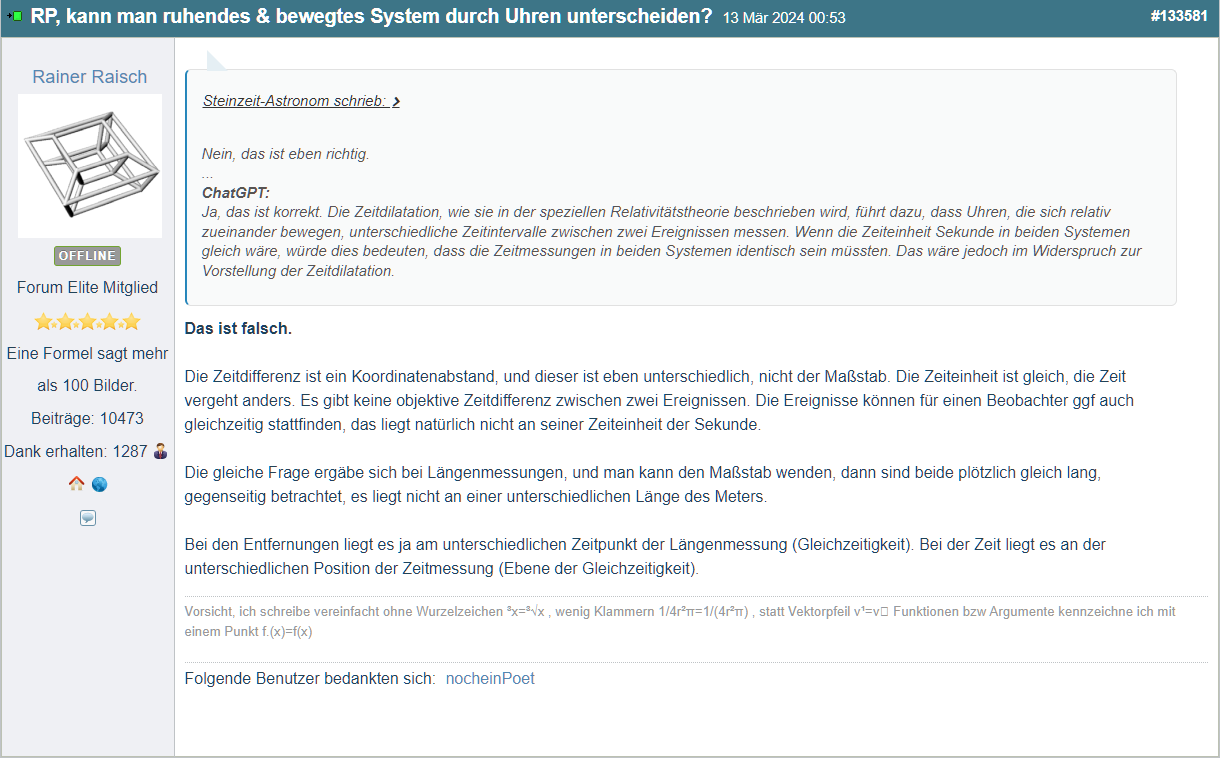
Task: Click the green post marker icon beside title
Action: click(14, 17)
